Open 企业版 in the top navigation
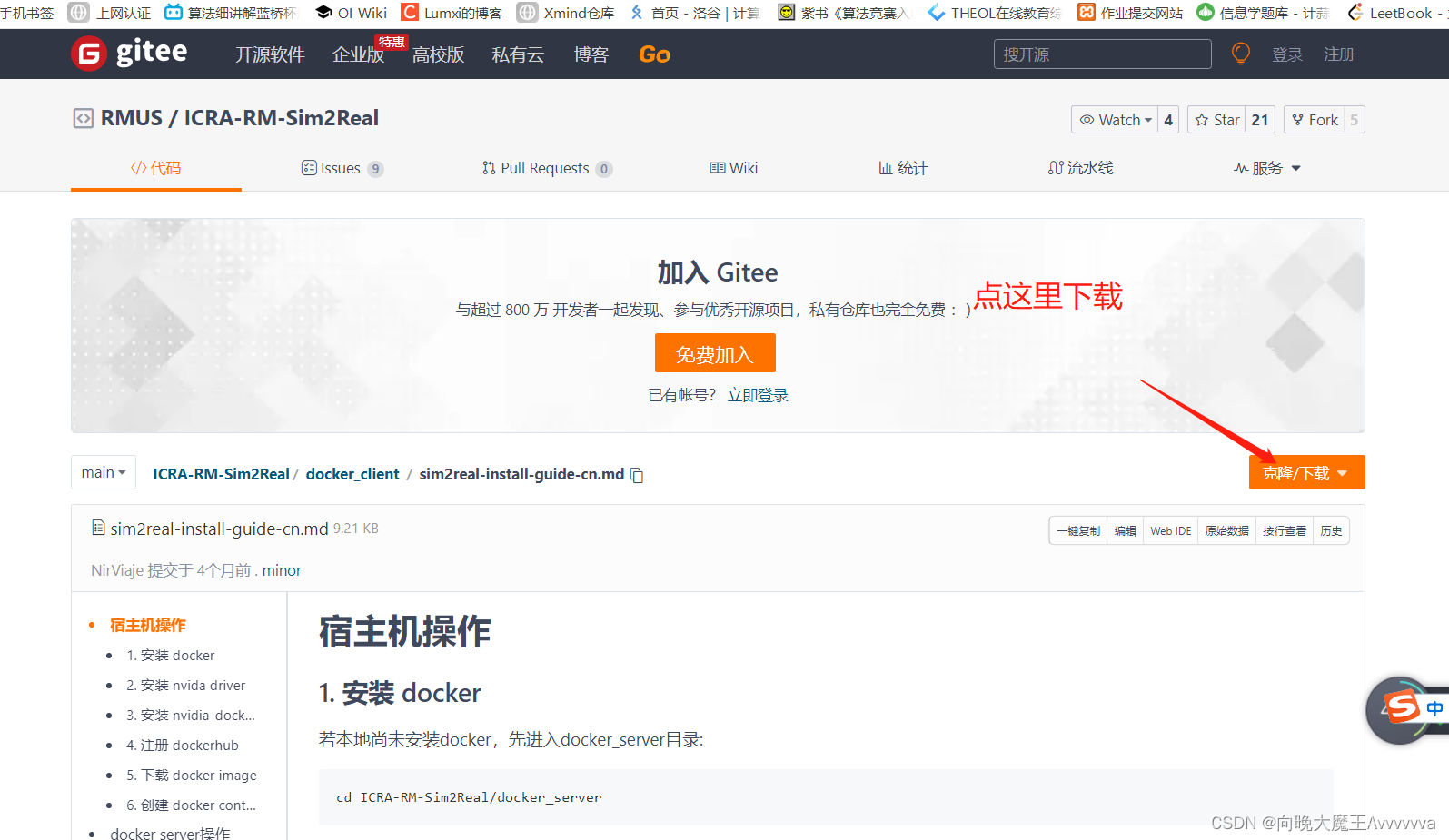 tap(358, 54)
